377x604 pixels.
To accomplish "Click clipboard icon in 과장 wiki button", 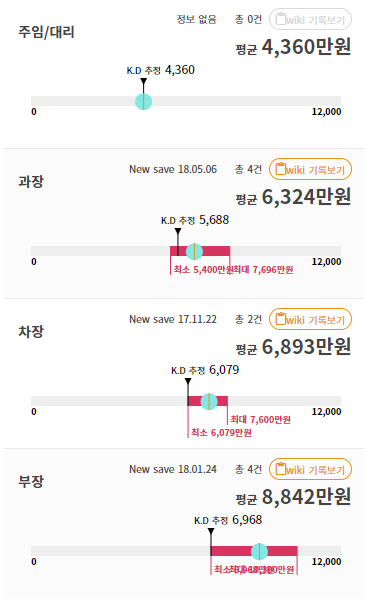I will coord(281,169).
